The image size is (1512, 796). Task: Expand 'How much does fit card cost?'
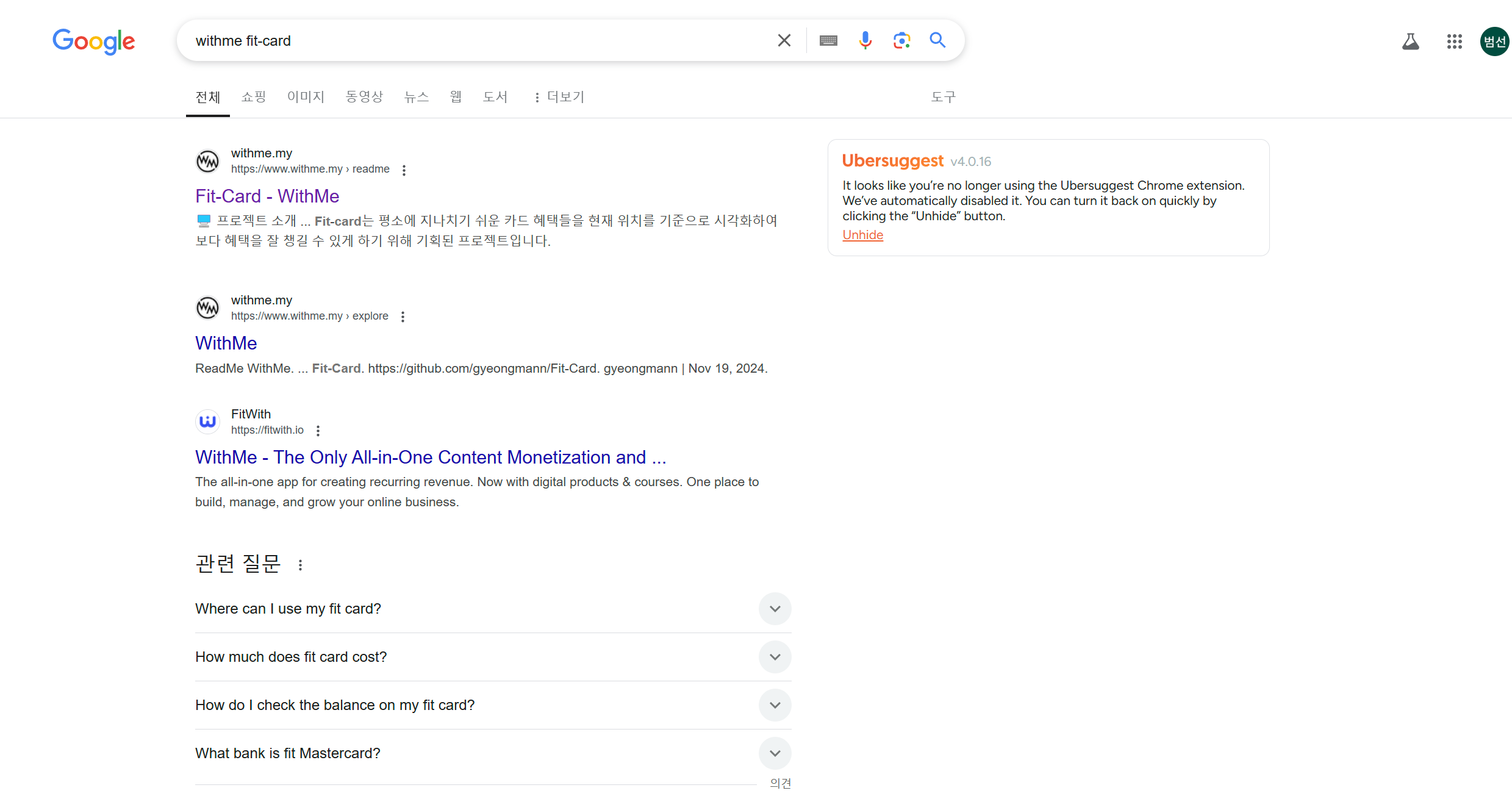click(775, 657)
